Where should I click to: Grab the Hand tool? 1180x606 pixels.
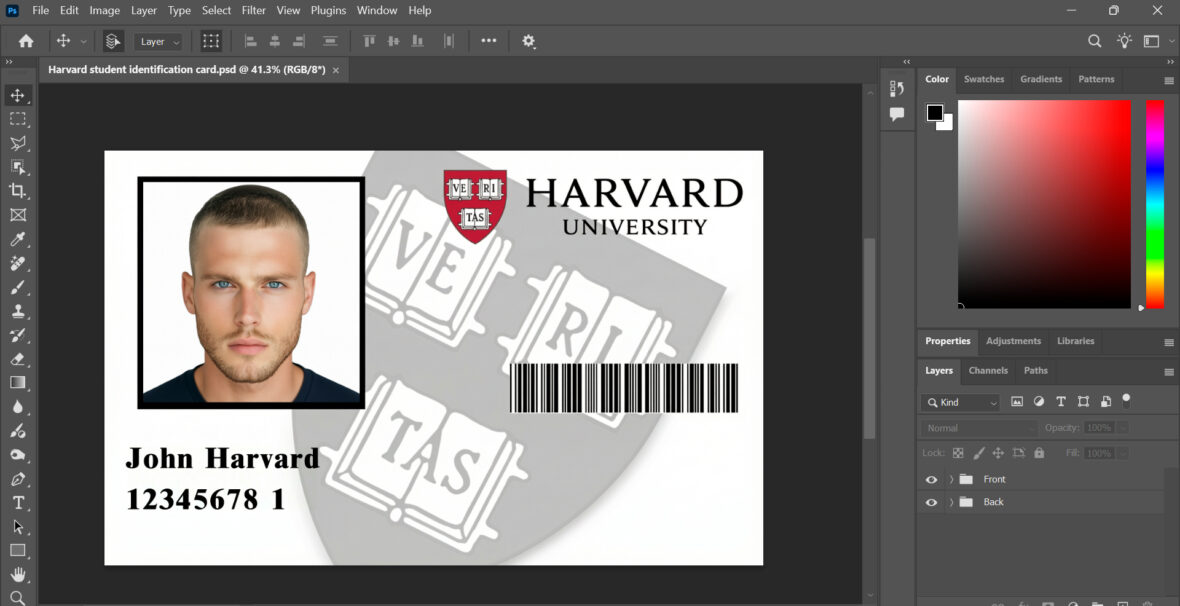click(18, 574)
